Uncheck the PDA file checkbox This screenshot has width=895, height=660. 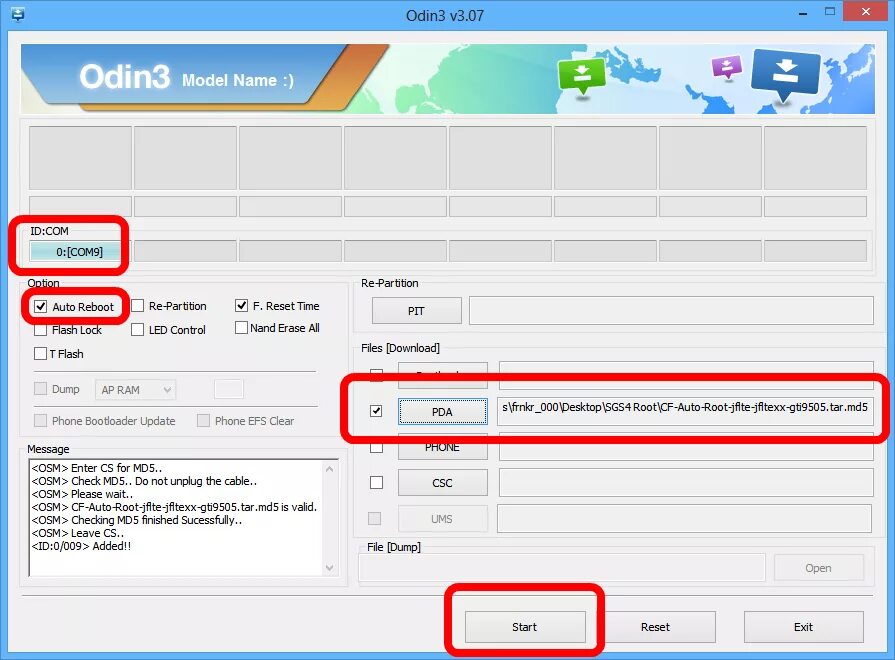pyautogui.click(x=376, y=411)
